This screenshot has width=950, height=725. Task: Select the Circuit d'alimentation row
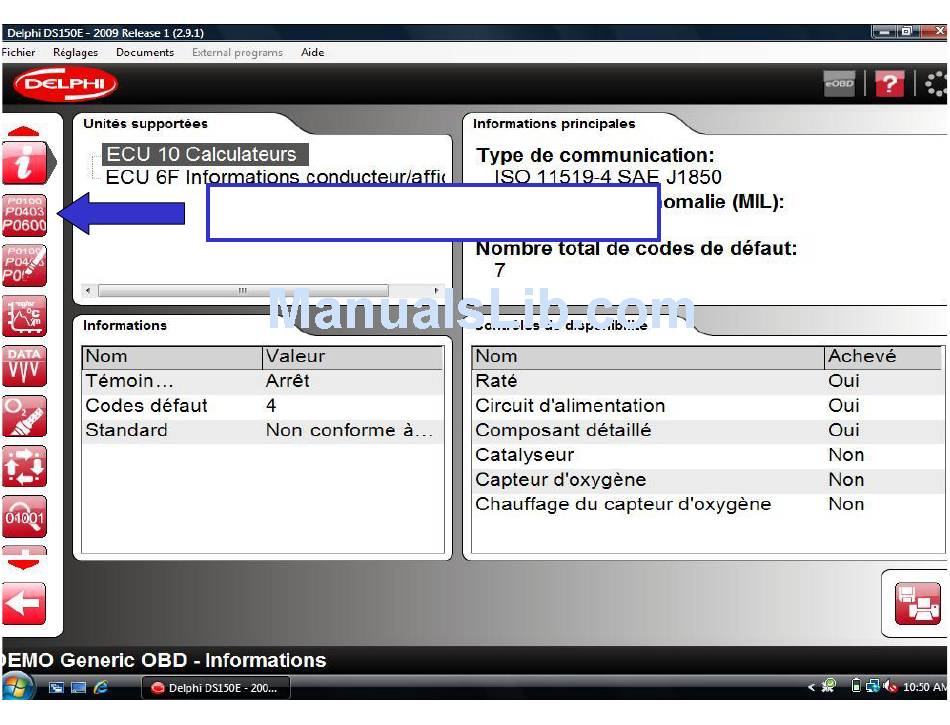[x=708, y=406]
